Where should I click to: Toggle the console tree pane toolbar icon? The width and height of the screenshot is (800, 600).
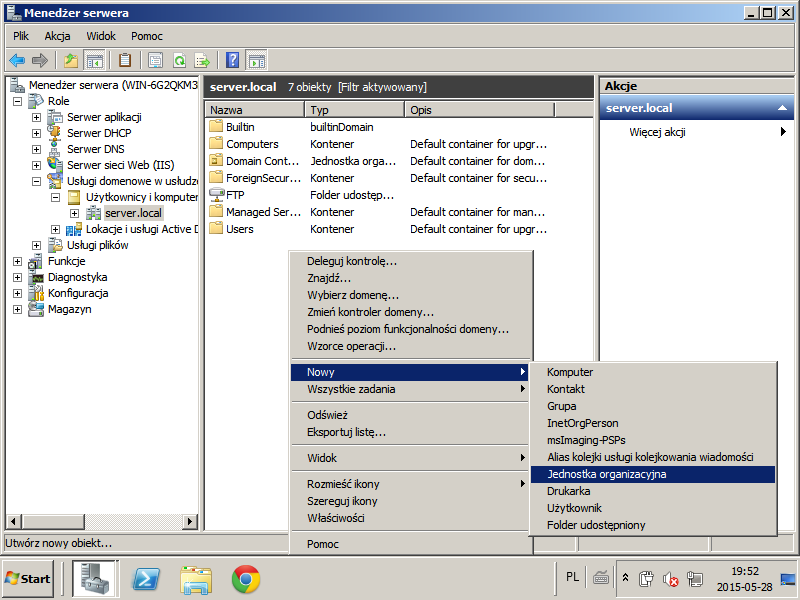click(x=94, y=61)
